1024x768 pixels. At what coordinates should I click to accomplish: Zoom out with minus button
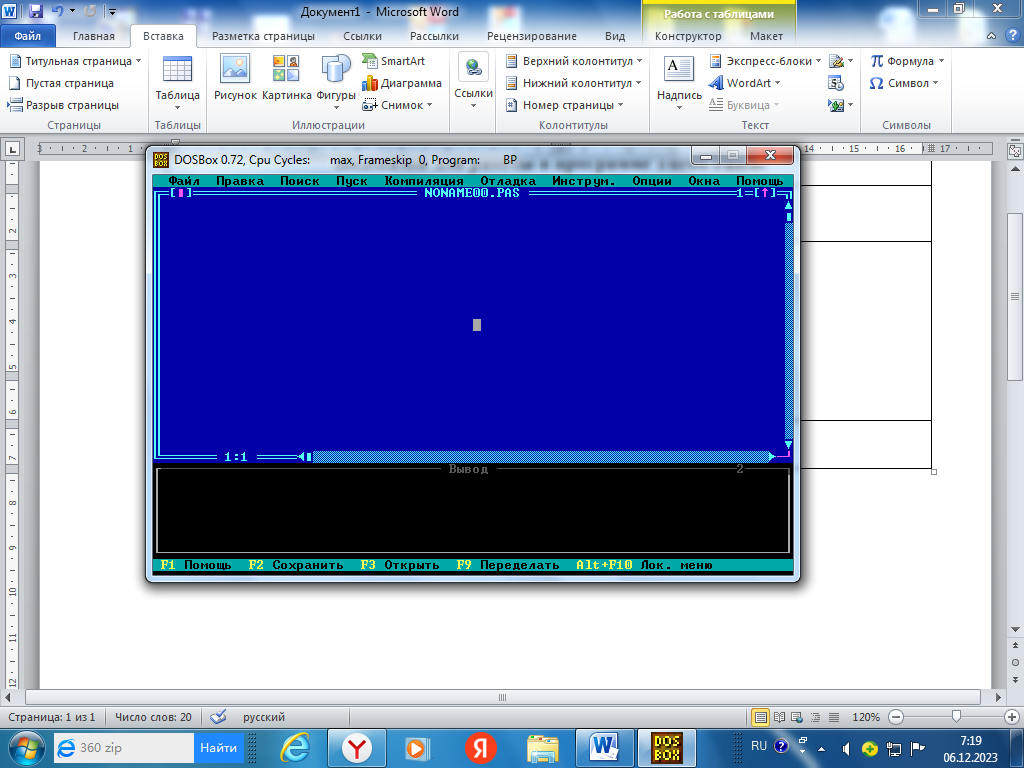pyautogui.click(x=897, y=717)
